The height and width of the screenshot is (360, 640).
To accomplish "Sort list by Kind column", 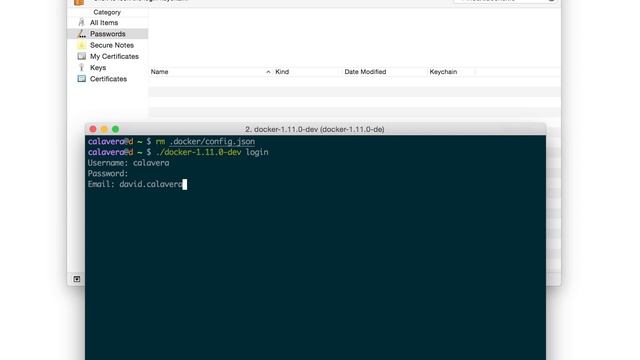I will (282, 72).
